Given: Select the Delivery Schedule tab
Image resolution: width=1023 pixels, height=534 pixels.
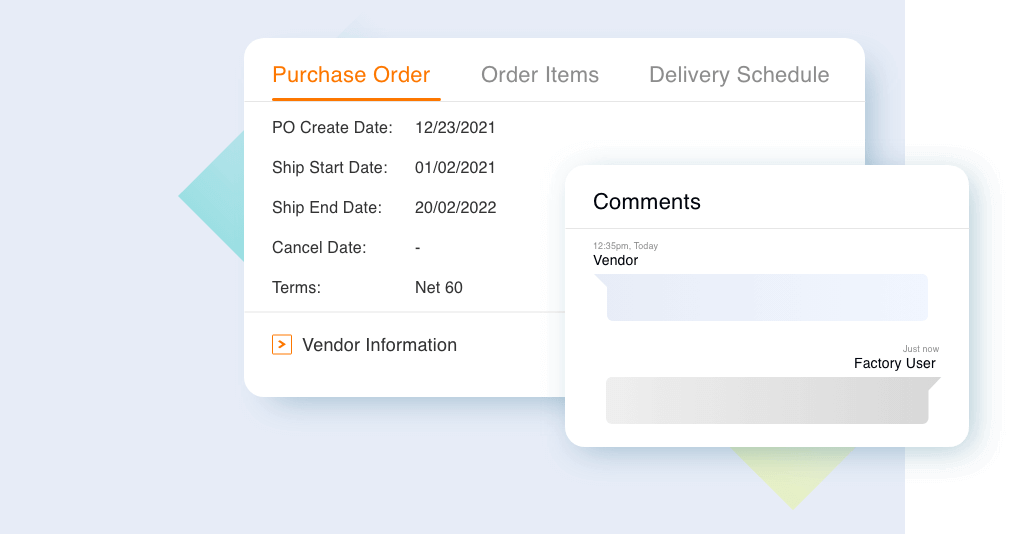Looking at the screenshot, I should click(x=739, y=75).
